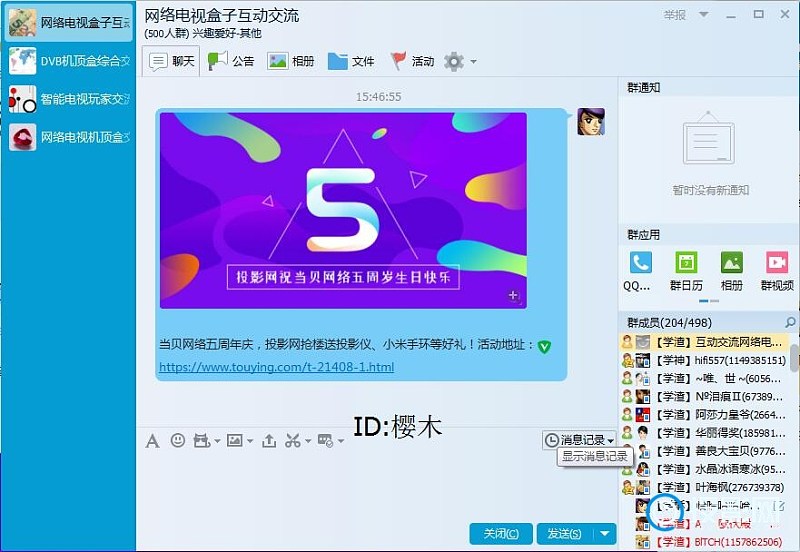Click the 消息记录 message history button
Screen dimensions: 800x552
point(579,440)
